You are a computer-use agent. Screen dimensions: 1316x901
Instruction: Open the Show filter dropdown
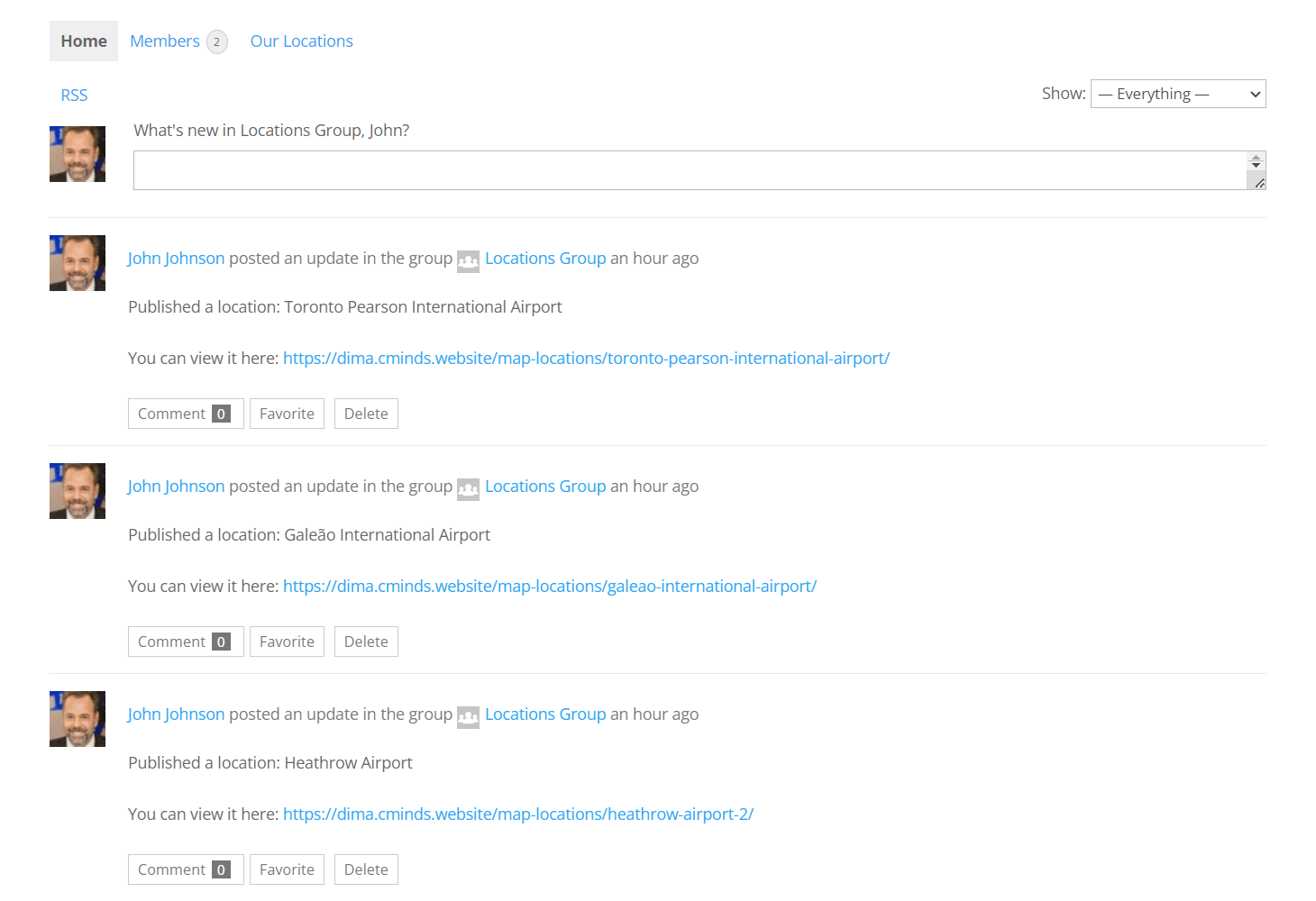[x=1177, y=94]
